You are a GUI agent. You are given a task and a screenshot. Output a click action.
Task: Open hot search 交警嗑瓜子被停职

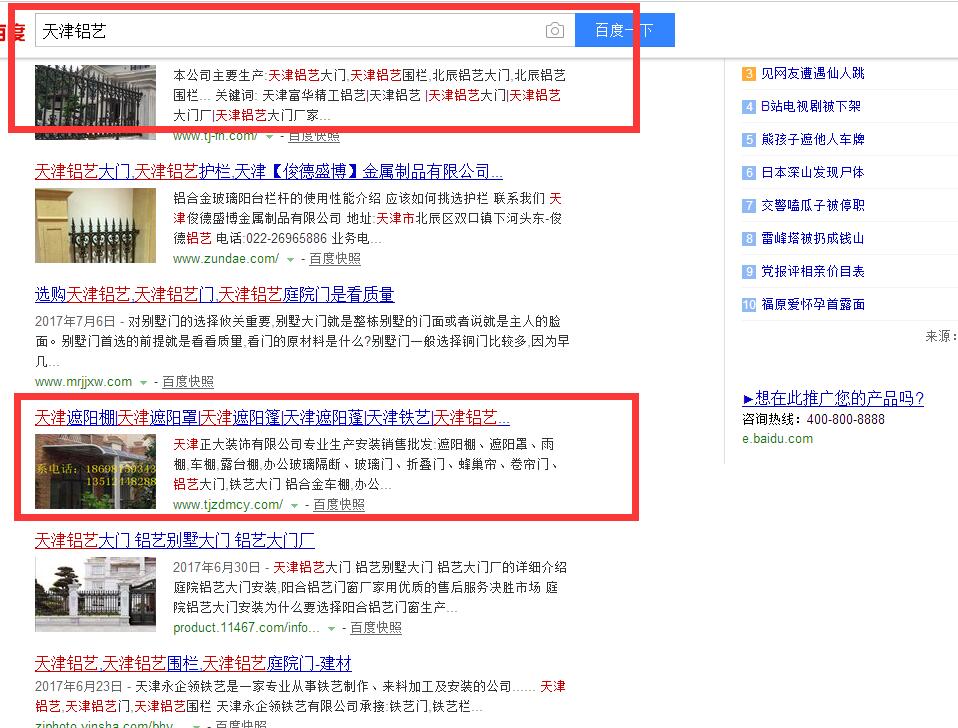tap(813, 205)
